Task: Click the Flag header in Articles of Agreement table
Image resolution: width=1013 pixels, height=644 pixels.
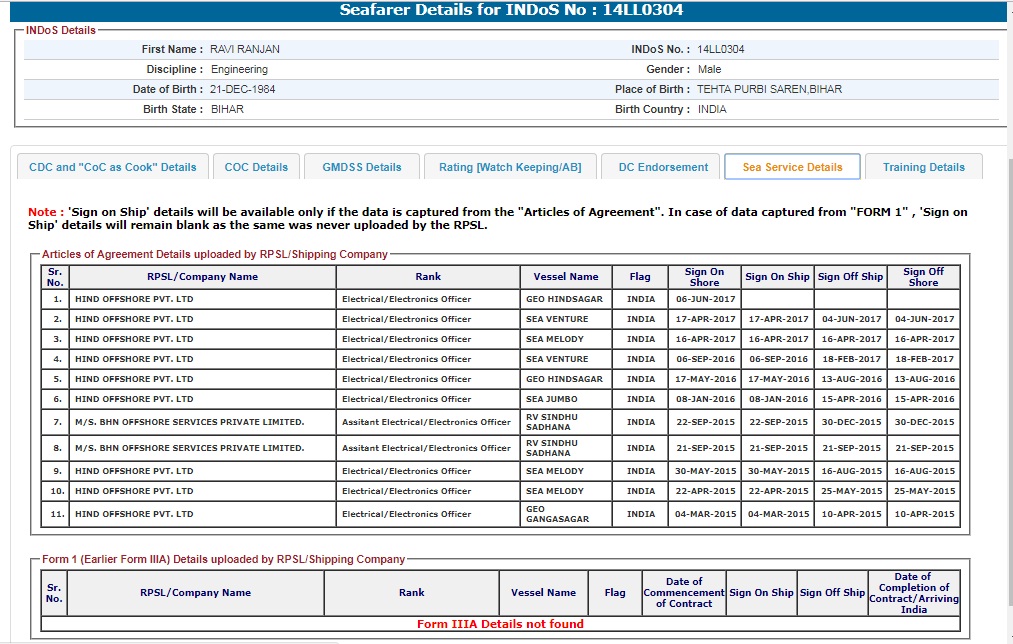Action: click(640, 277)
